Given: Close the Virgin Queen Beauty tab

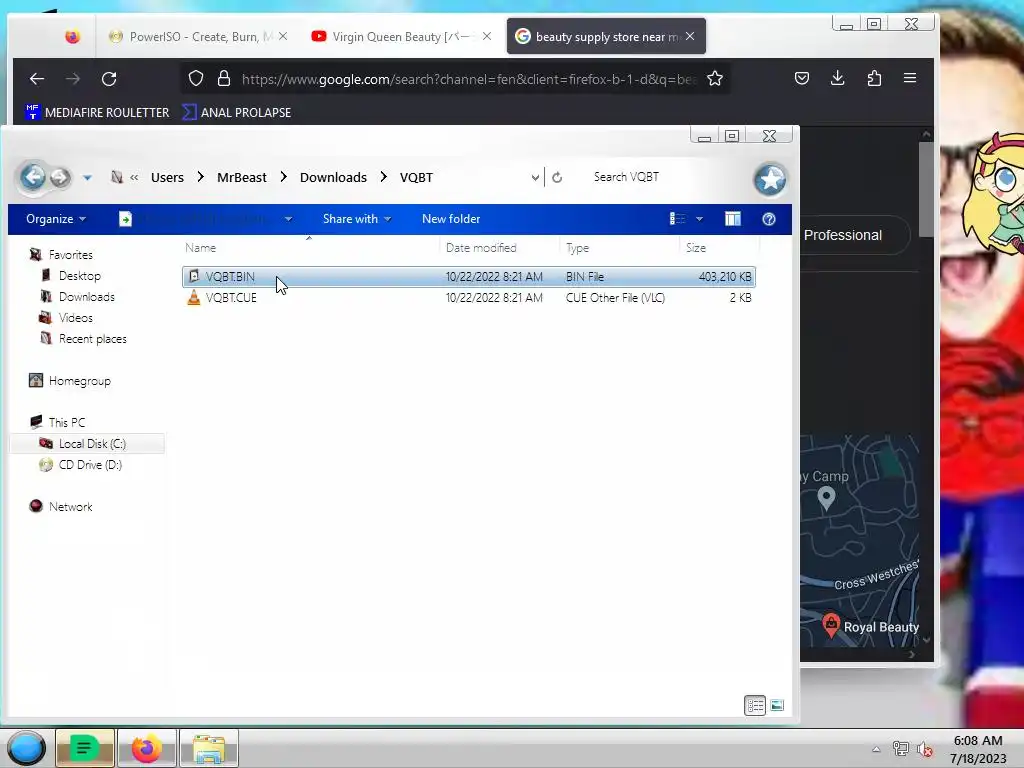Looking at the screenshot, I should click(x=487, y=37).
